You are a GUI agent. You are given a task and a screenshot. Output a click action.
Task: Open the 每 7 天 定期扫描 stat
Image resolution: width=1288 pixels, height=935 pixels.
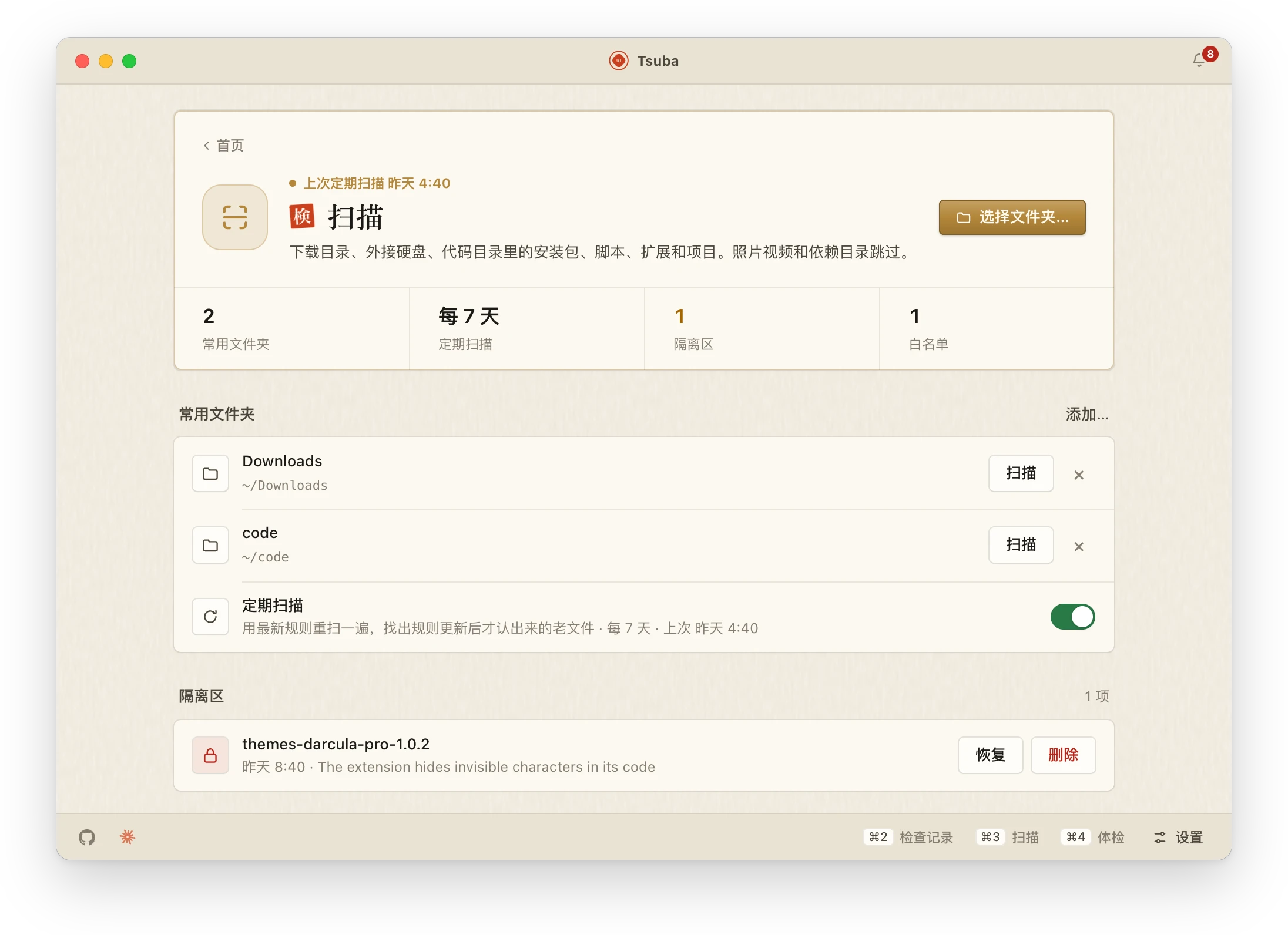pos(527,328)
